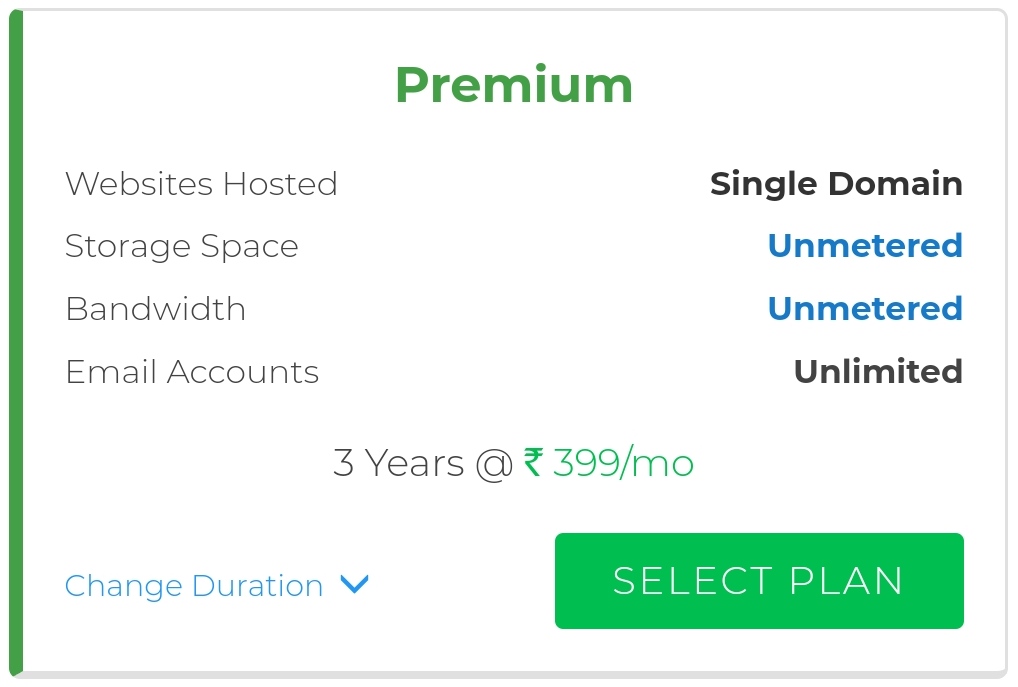Click the Websites Hosted label
The image size is (1018, 687).
pos(201,184)
